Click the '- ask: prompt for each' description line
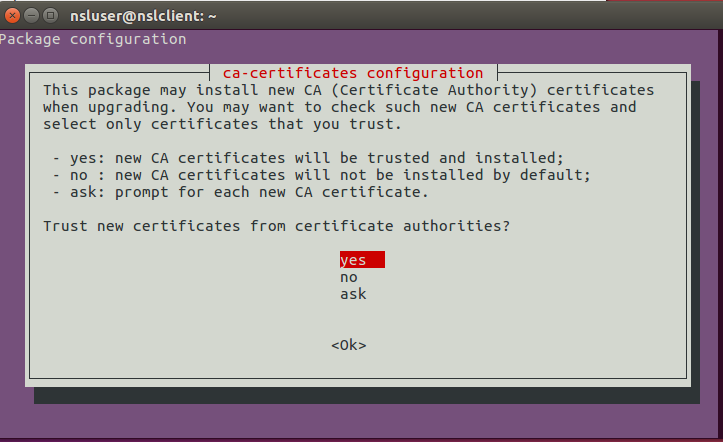The height and width of the screenshot is (442, 723). pos(240,192)
